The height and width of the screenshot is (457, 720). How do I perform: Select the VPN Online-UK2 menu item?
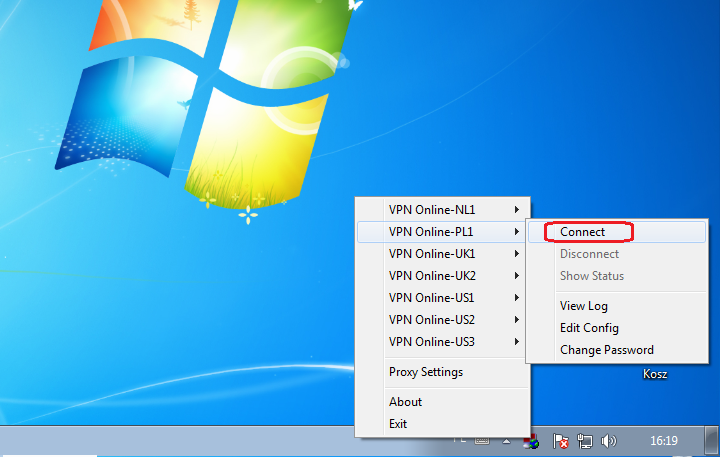(x=443, y=276)
